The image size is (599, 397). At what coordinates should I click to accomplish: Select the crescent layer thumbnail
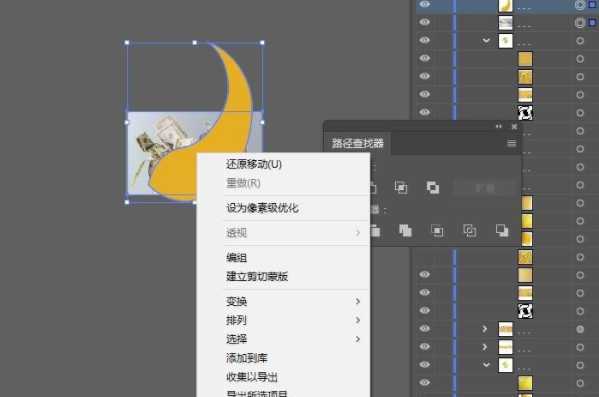click(505, 5)
